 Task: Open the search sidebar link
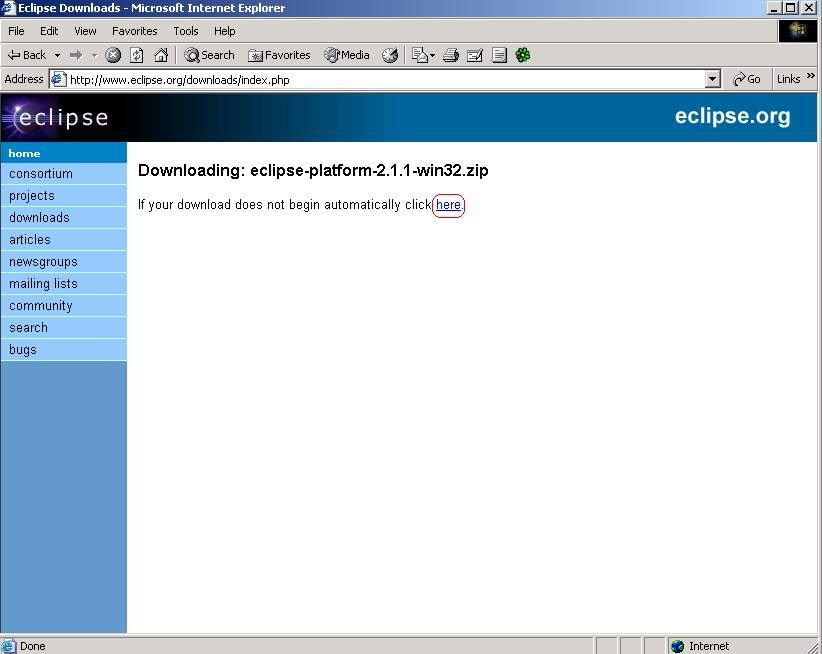[x=63, y=328]
